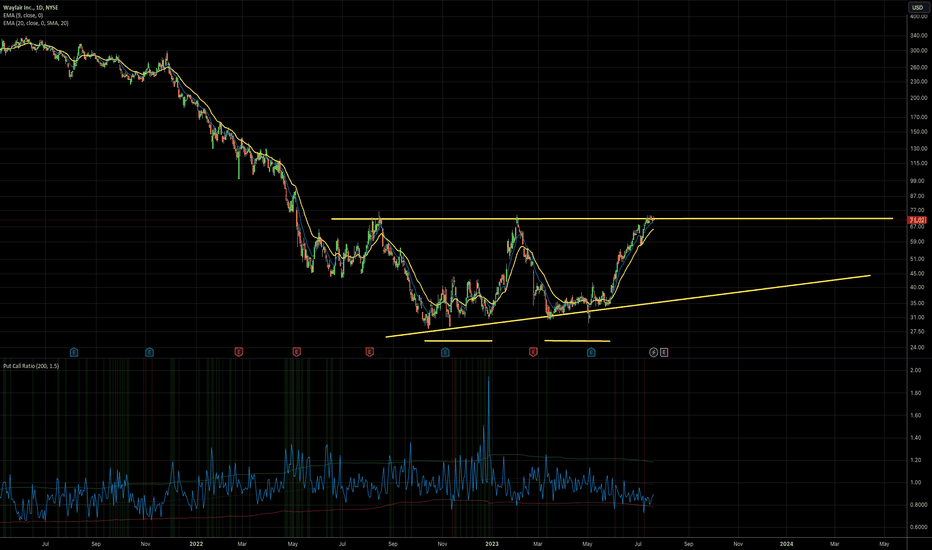This screenshot has height=550, width=932.
Task: Open the USD currency selector
Action: click(x=918, y=7)
